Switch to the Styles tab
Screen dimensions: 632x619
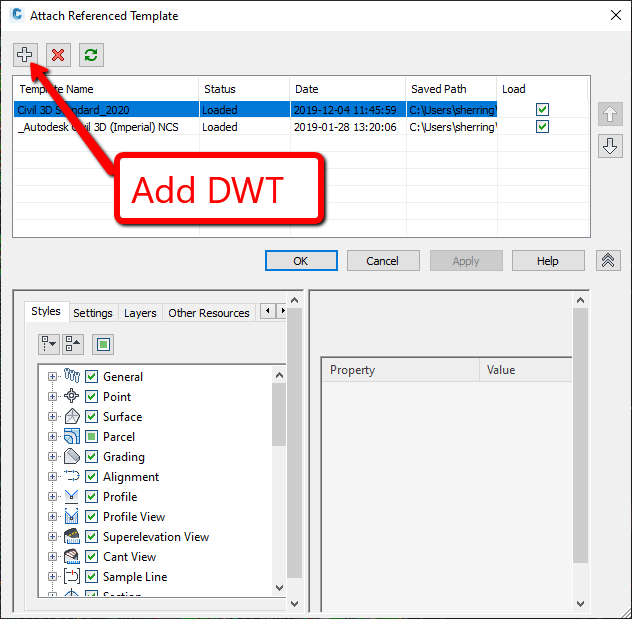pyautogui.click(x=46, y=311)
